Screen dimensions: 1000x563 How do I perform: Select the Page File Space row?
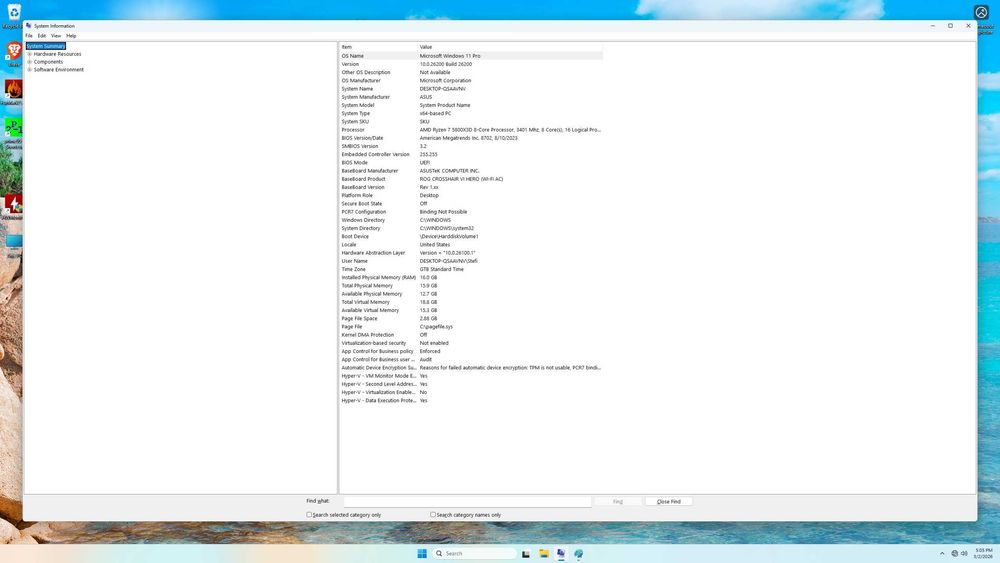tap(471, 318)
